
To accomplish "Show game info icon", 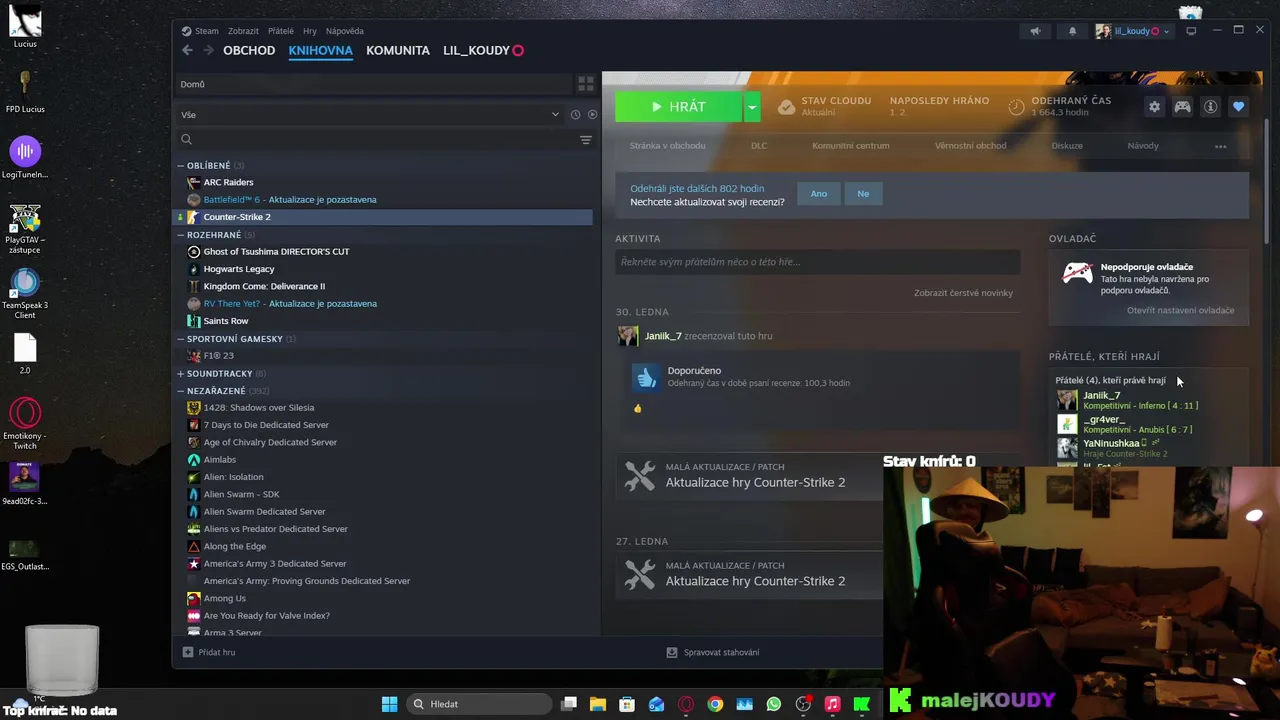I will [1210, 107].
